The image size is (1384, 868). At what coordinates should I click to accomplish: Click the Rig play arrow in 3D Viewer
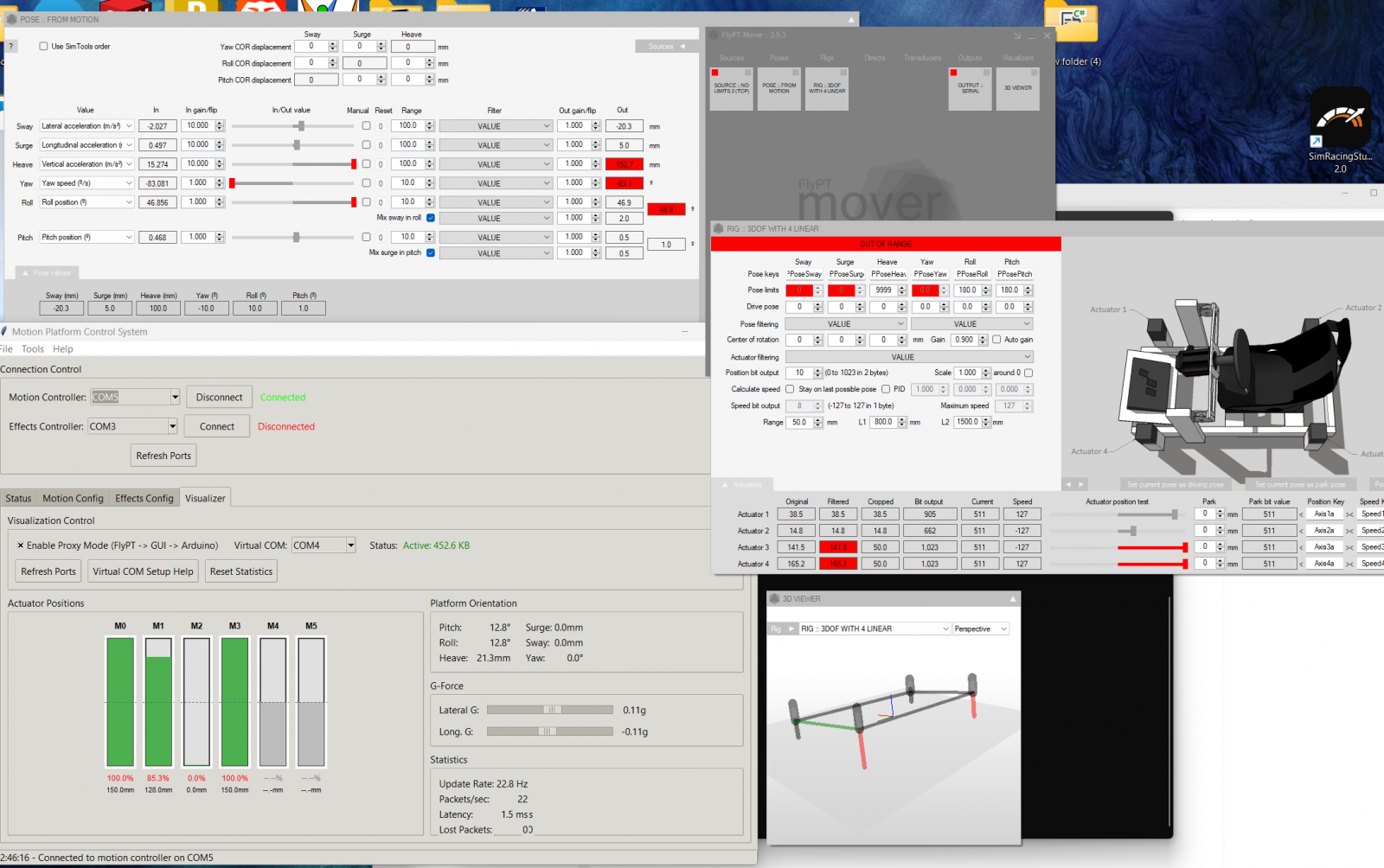tap(791, 629)
